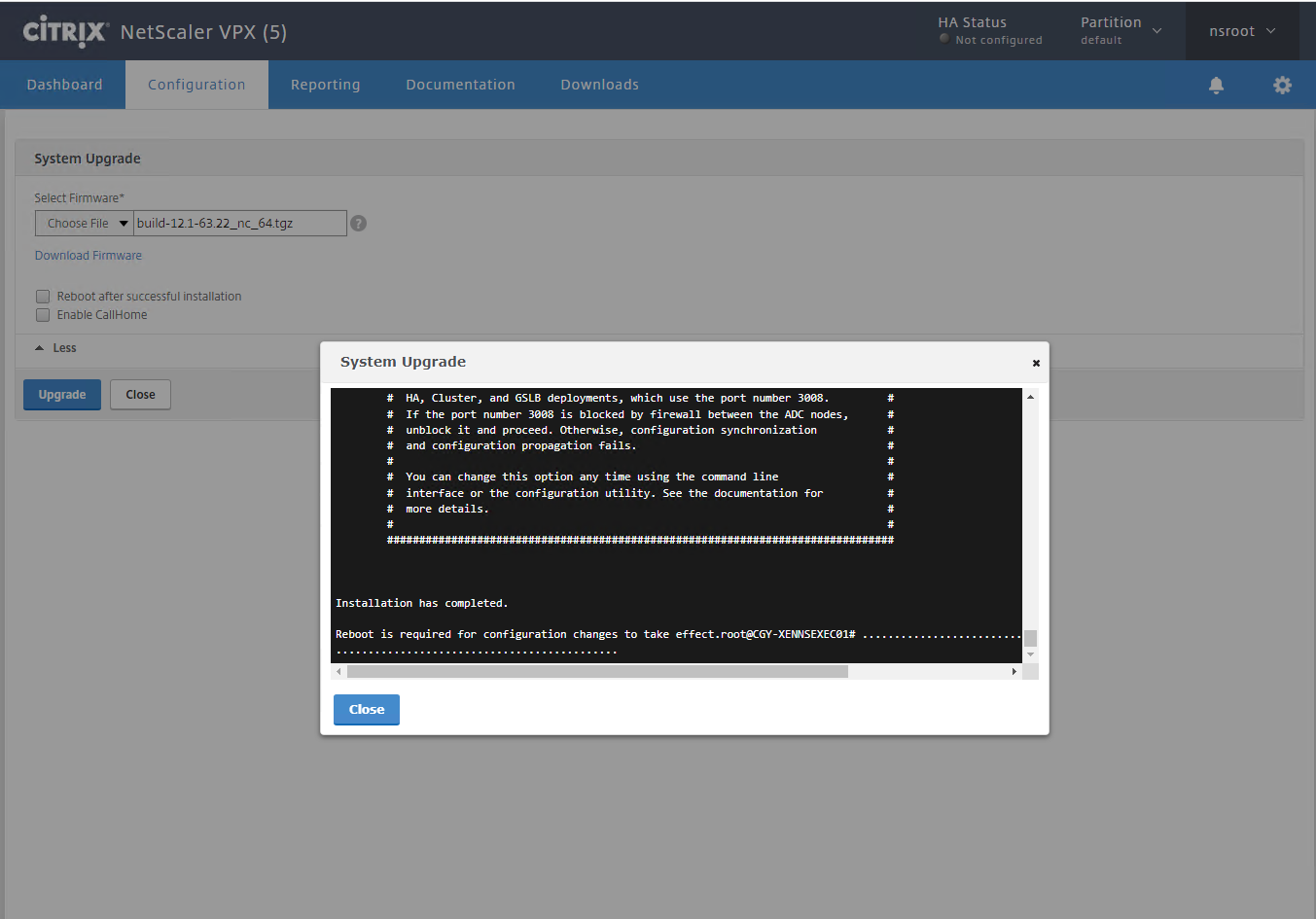
Task: Click blue Close button in dialog
Action: click(367, 709)
